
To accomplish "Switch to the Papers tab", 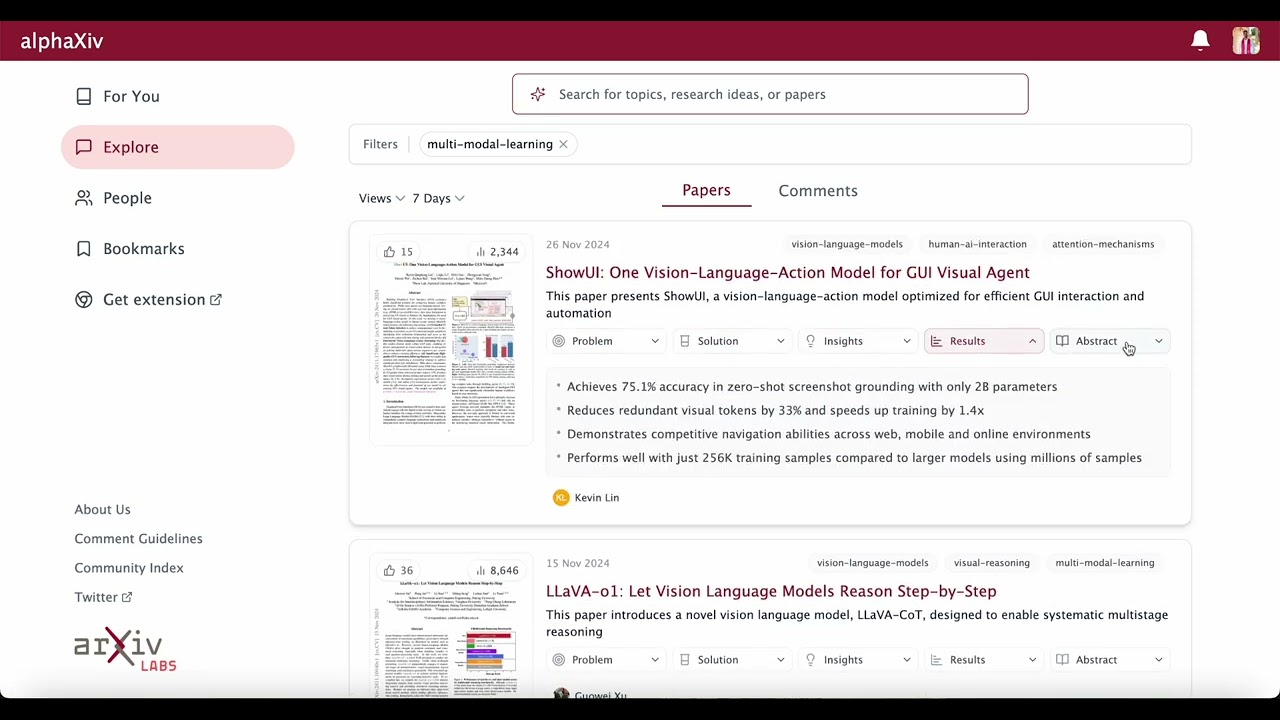I will click(x=706, y=190).
